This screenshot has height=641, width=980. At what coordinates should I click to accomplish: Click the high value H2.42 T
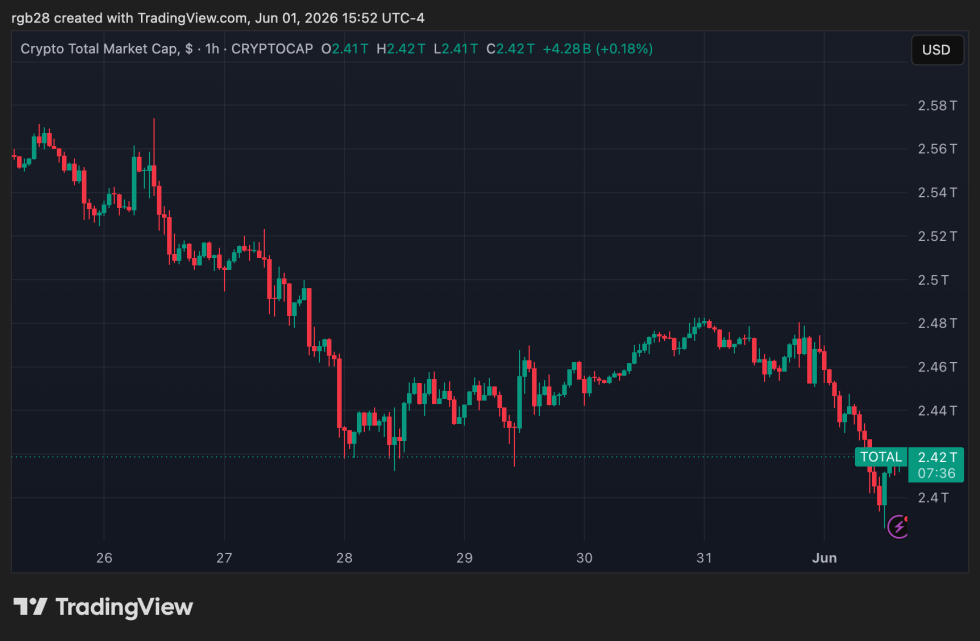(x=401, y=49)
